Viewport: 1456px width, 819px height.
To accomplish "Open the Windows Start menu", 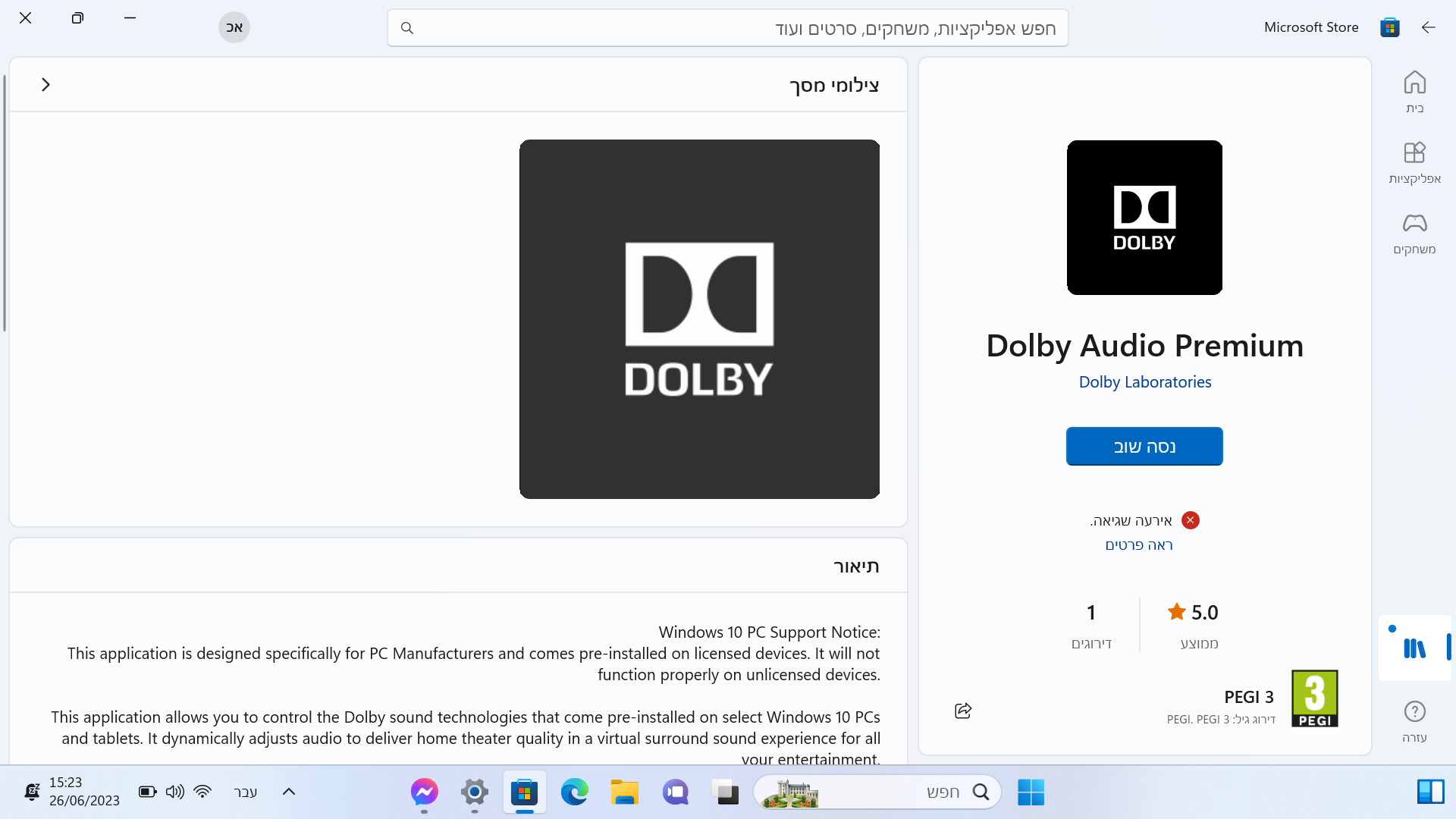I will (1031, 792).
